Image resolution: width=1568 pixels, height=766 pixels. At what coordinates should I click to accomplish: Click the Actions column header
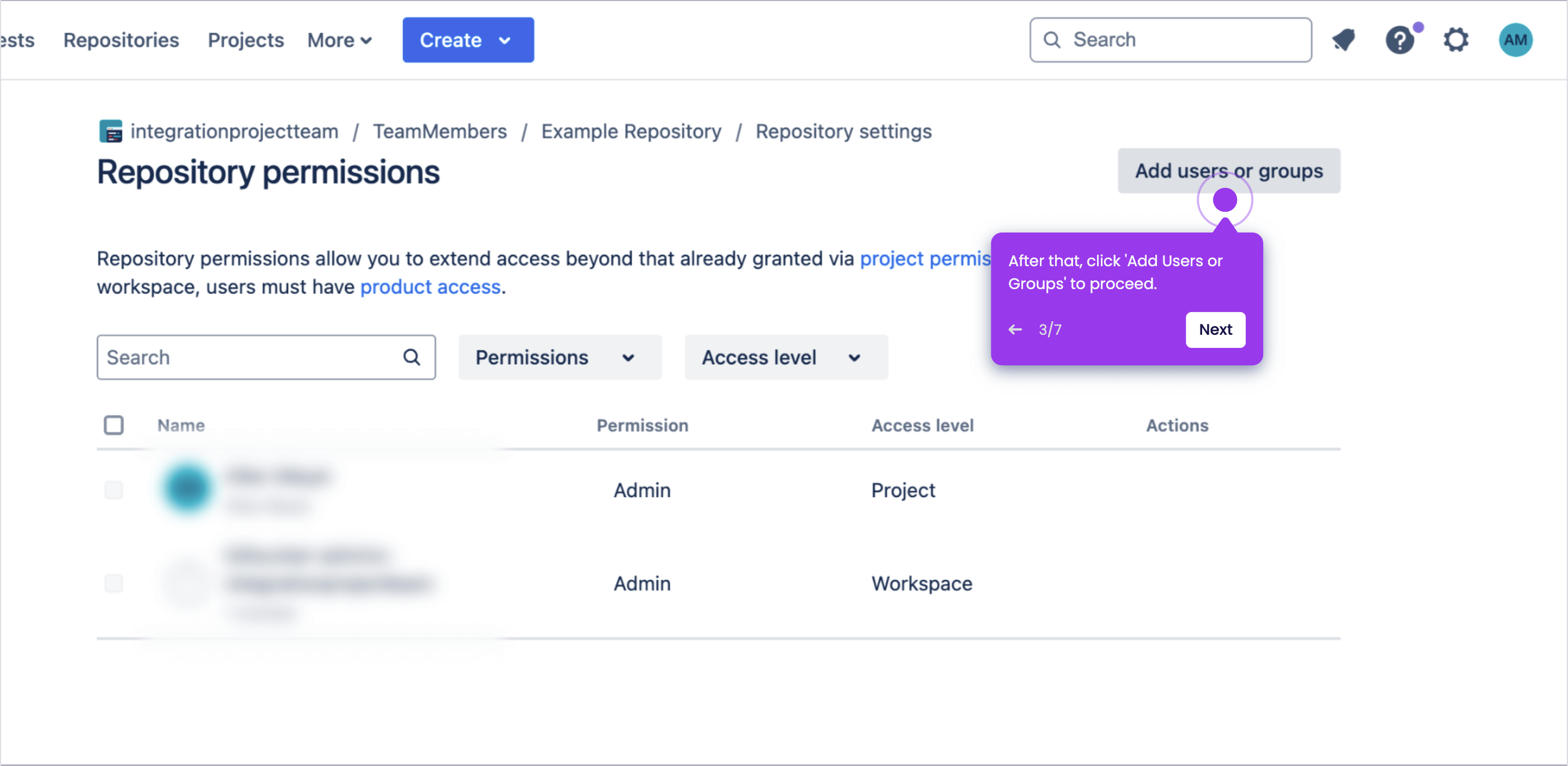pyautogui.click(x=1177, y=426)
